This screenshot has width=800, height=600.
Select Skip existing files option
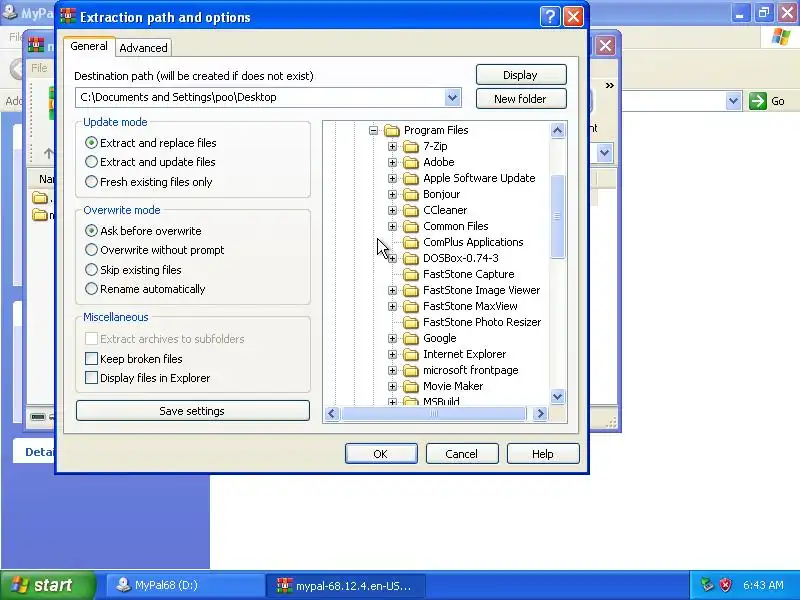coord(134,270)
